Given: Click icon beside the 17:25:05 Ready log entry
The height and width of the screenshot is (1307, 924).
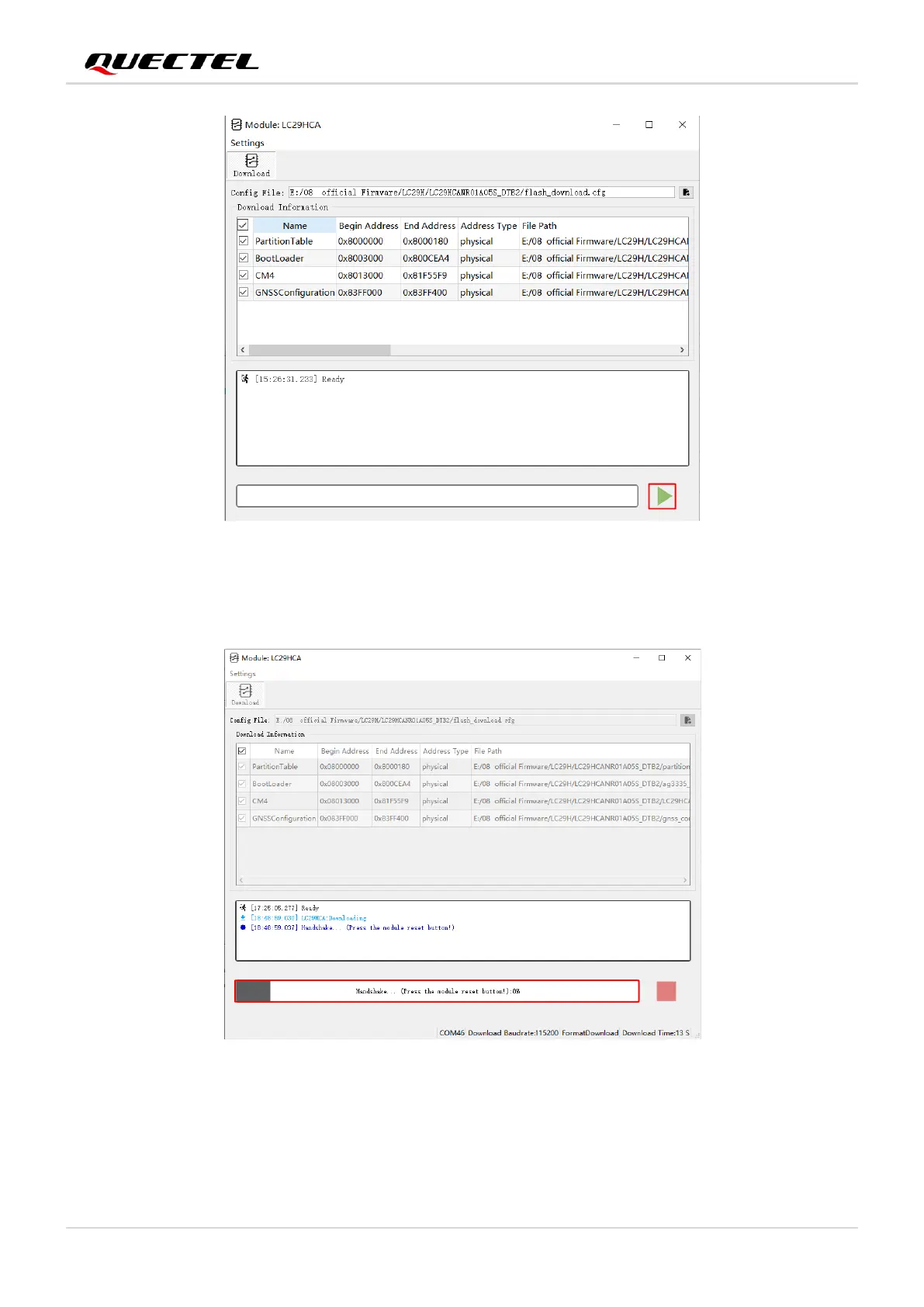Looking at the screenshot, I should click(243, 907).
